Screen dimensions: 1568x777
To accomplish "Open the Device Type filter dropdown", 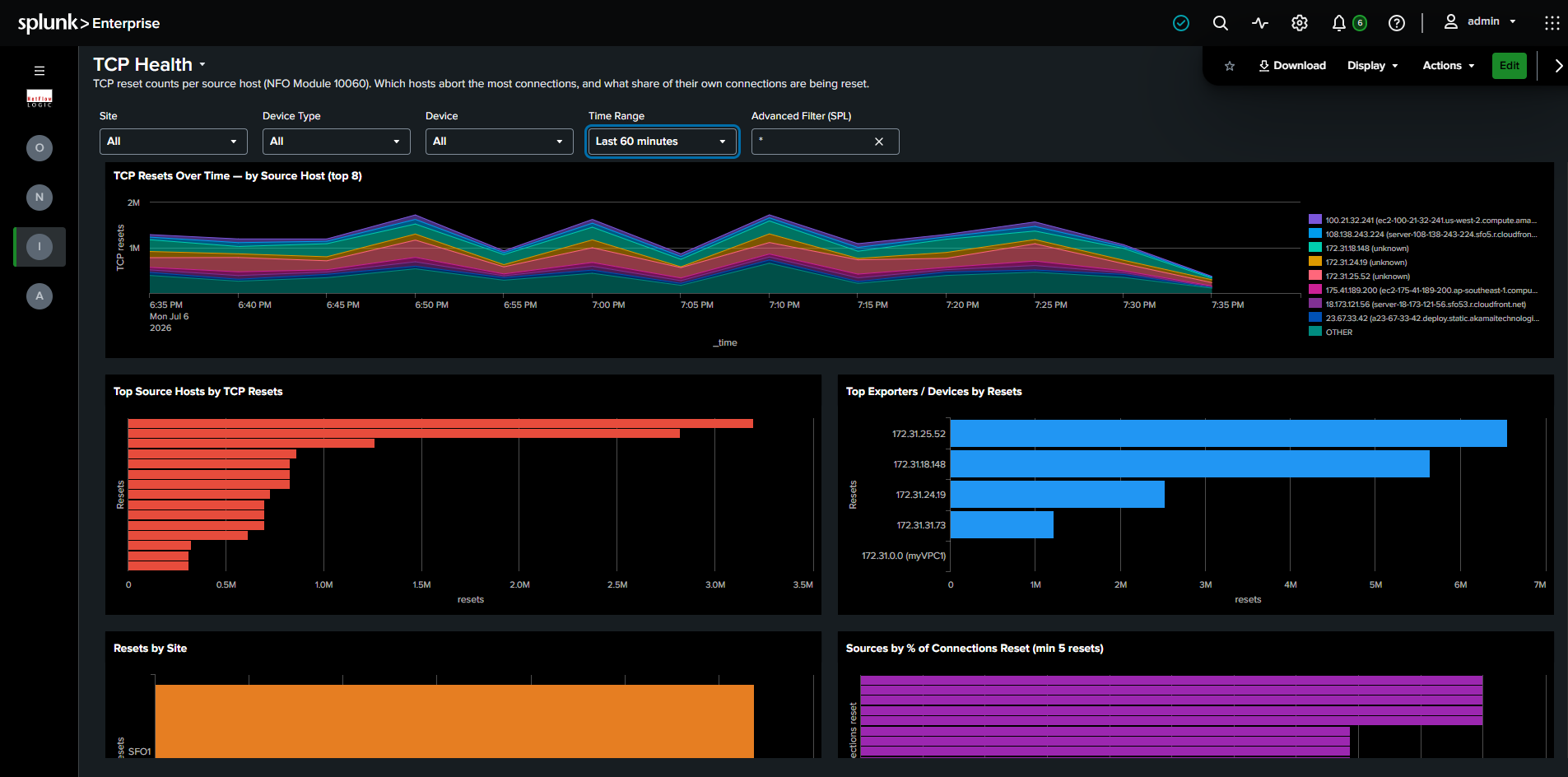I will pyautogui.click(x=337, y=142).
